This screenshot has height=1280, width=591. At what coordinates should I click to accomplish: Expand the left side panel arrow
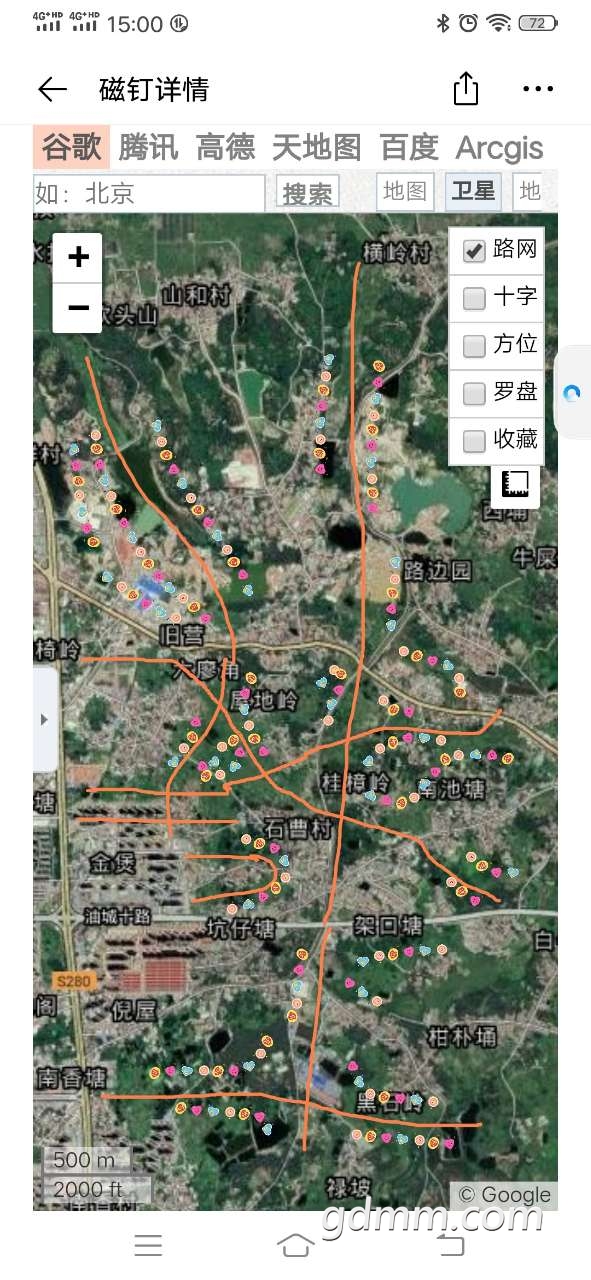point(44,719)
